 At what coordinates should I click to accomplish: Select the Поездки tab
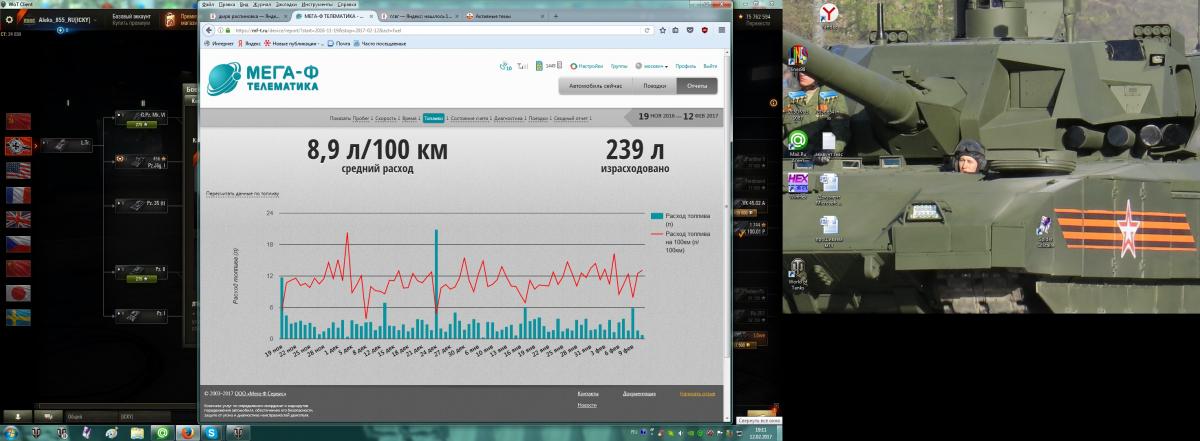point(653,86)
